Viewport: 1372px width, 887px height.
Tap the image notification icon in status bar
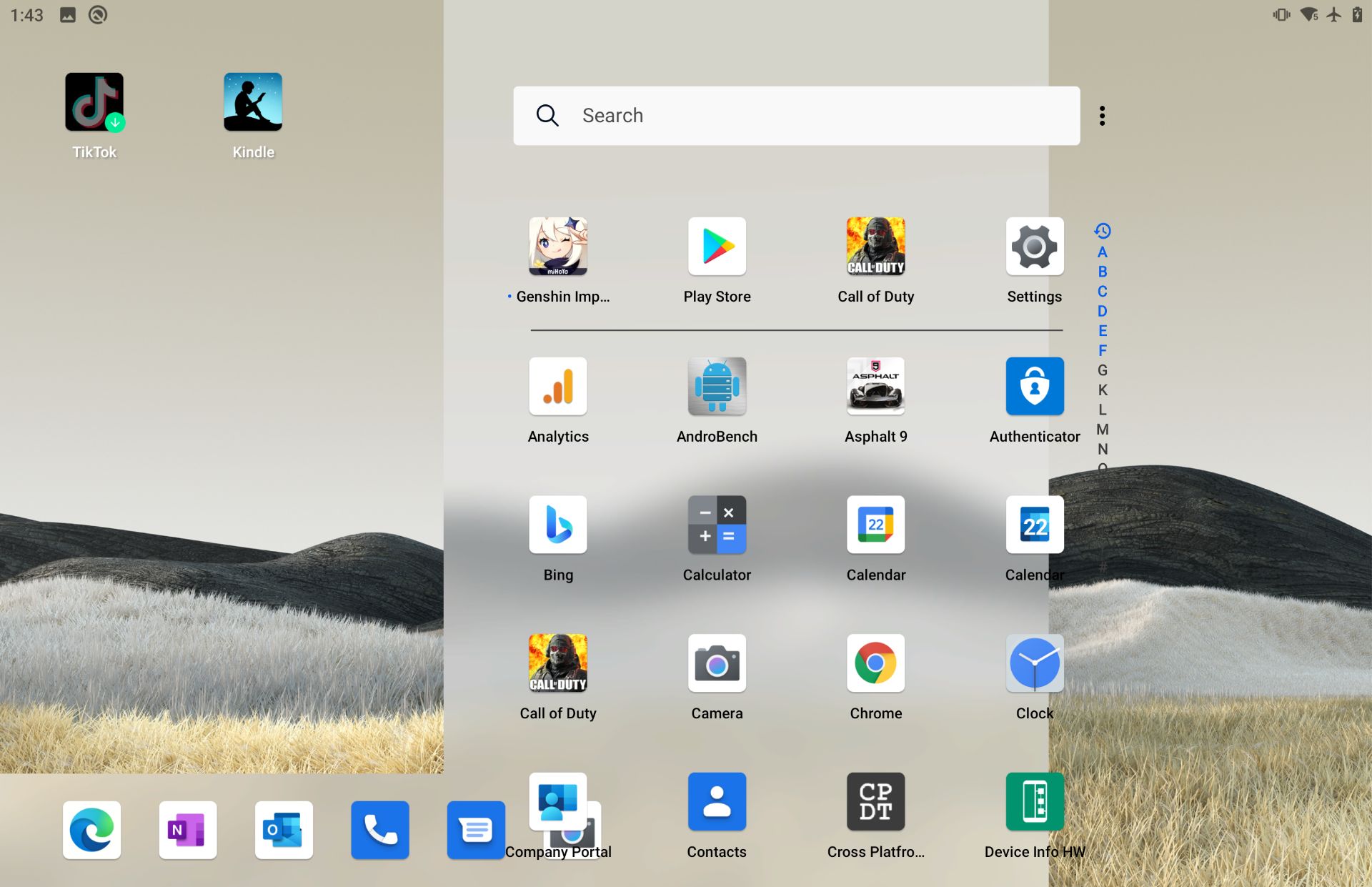(68, 15)
